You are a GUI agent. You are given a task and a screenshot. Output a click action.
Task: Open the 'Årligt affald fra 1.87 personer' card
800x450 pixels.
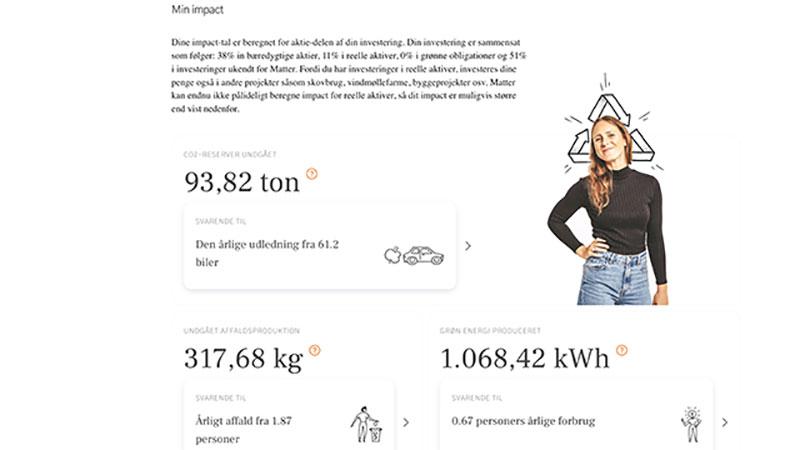289,415
